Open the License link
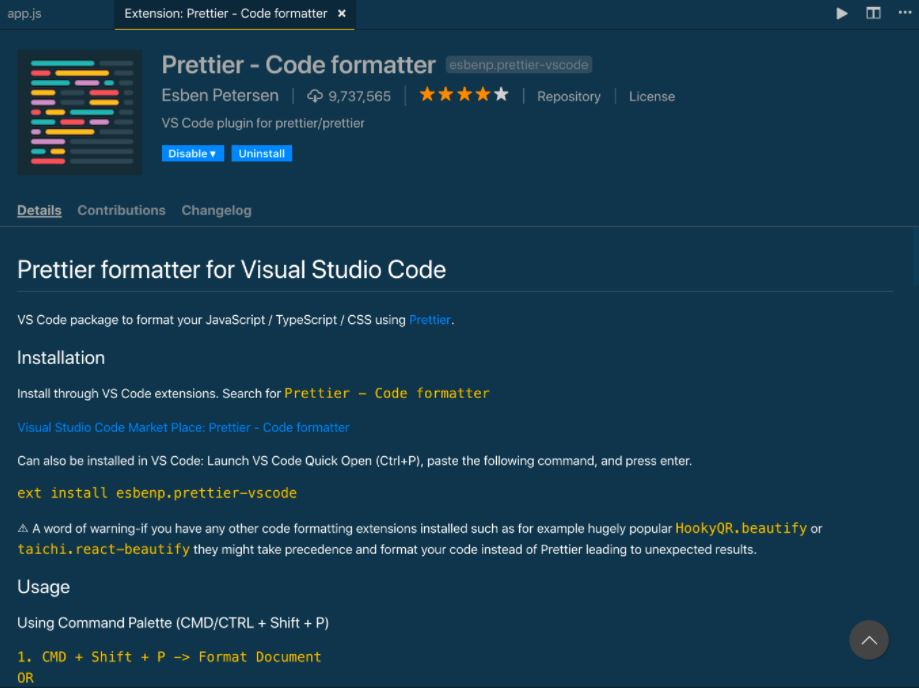 click(652, 96)
